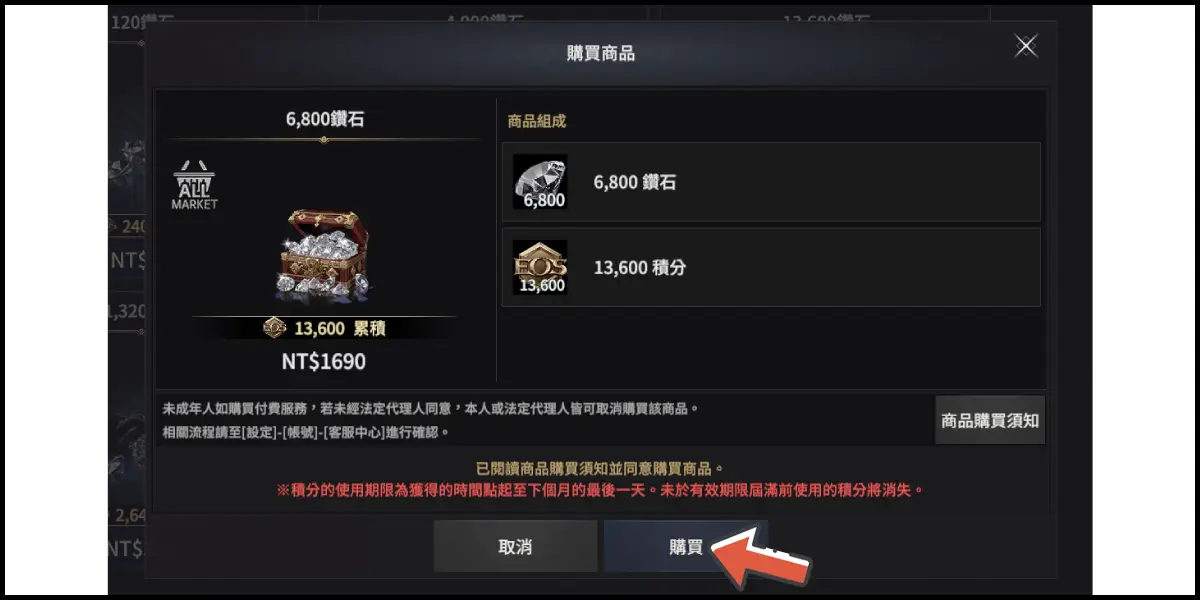Click the diamond treasure chest image
1200x600 pixels.
pos(322,256)
